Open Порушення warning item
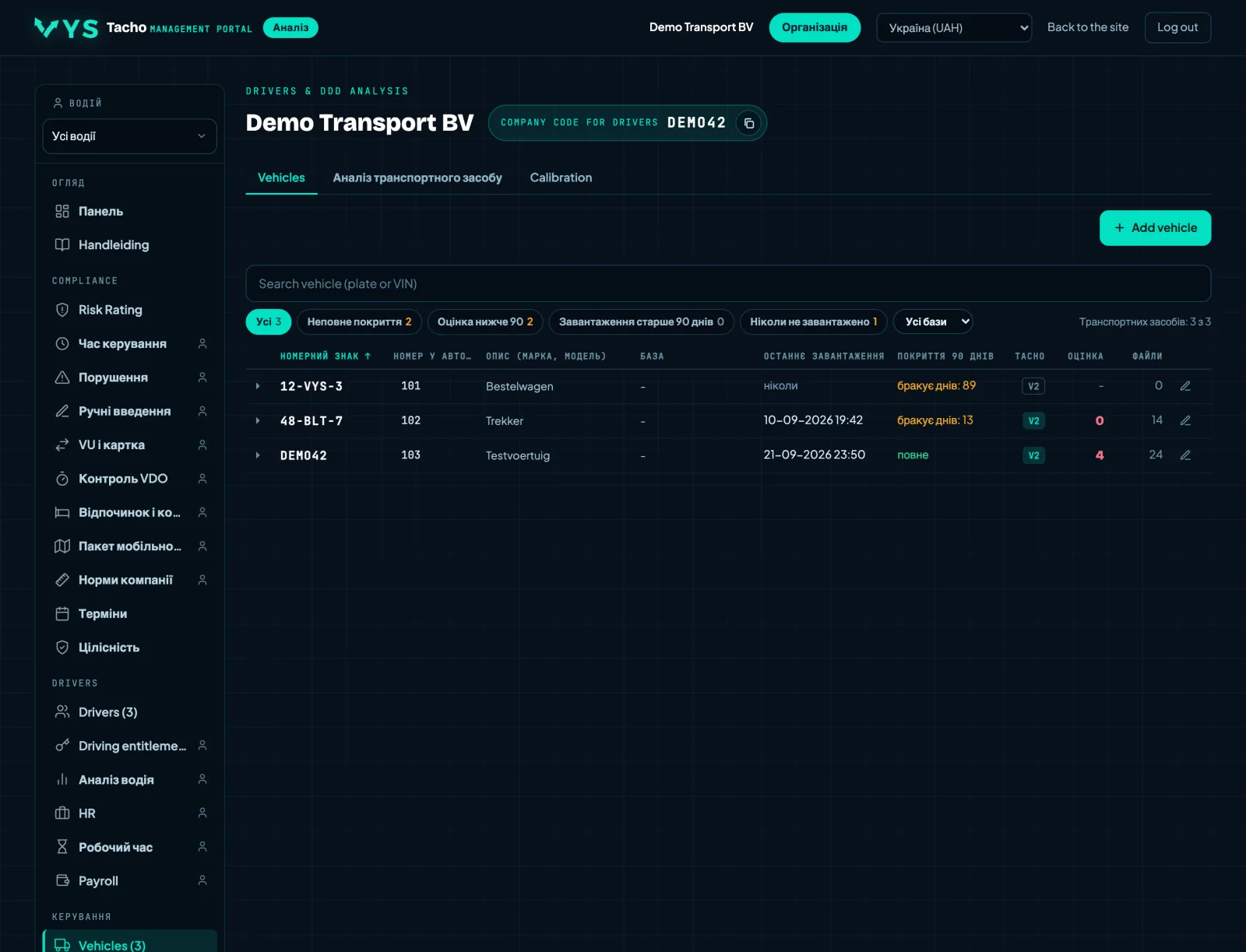1246x952 pixels. pos(129,378)
